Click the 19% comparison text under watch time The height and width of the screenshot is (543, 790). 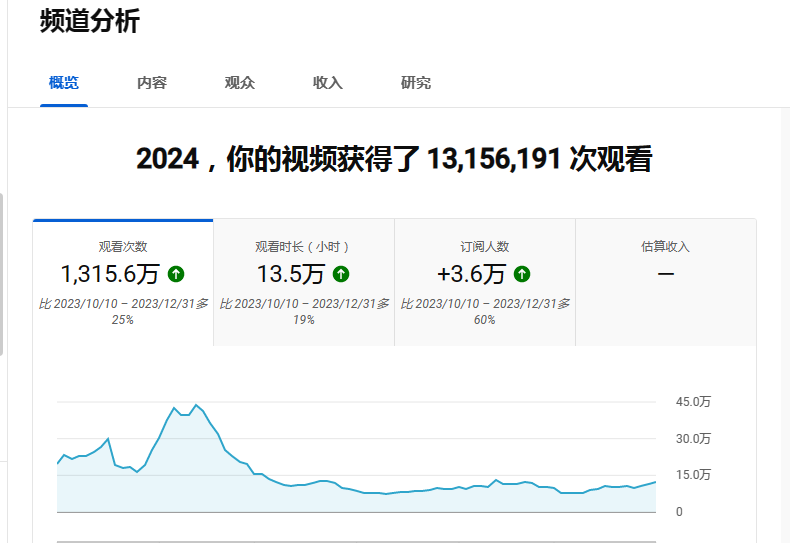(x=304, y=311)
